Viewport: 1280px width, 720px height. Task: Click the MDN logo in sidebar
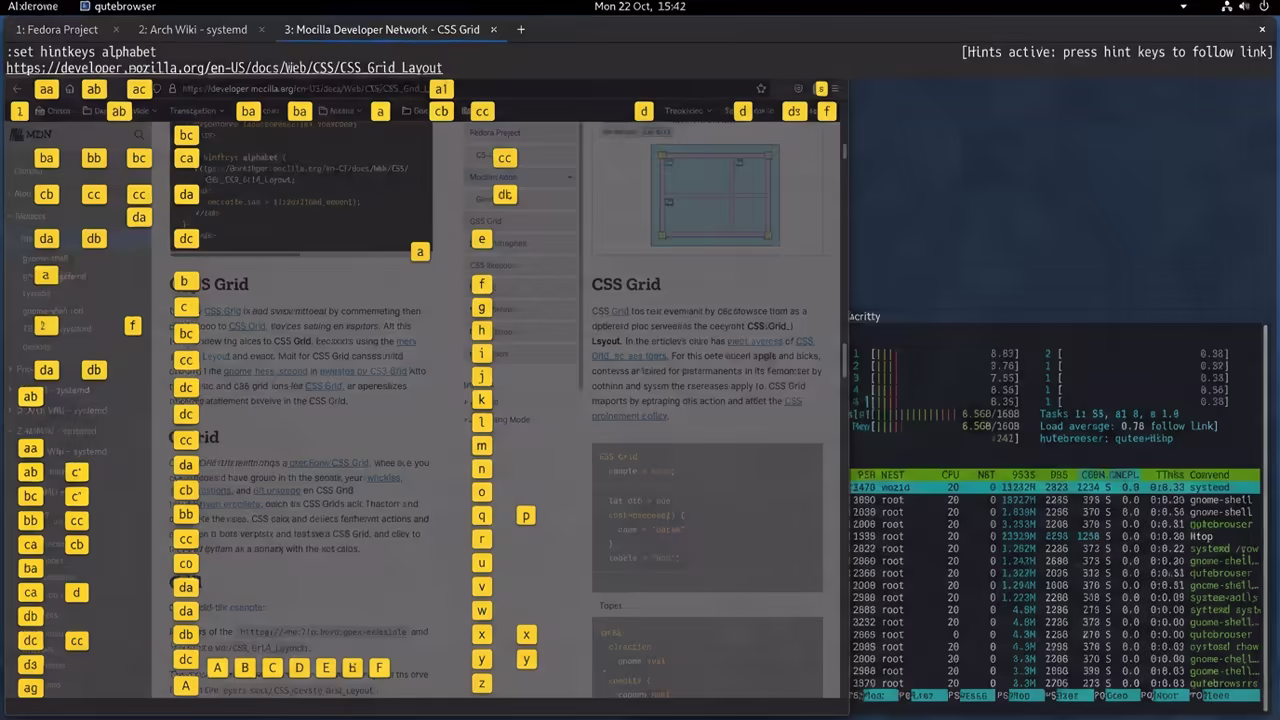[31, 134]
